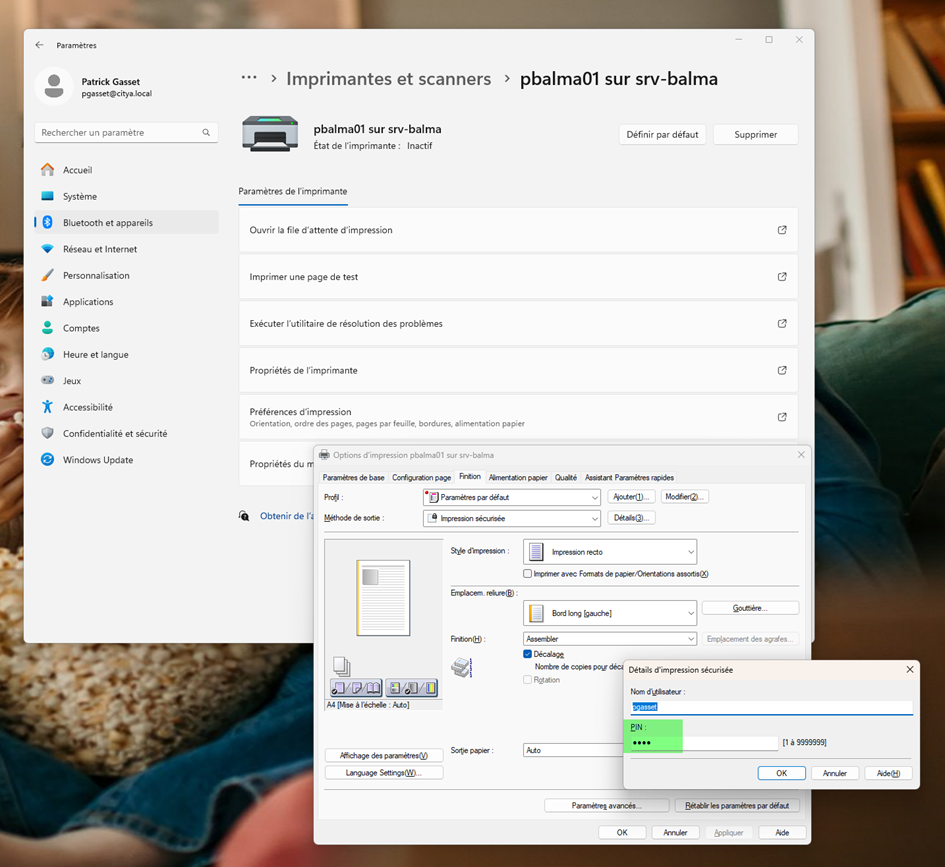Viewport: 945px width, 867px height.
Task: Click the breadcrumb ellipsis before Imprimantes et scanners
Action: (x=249, y=79)
